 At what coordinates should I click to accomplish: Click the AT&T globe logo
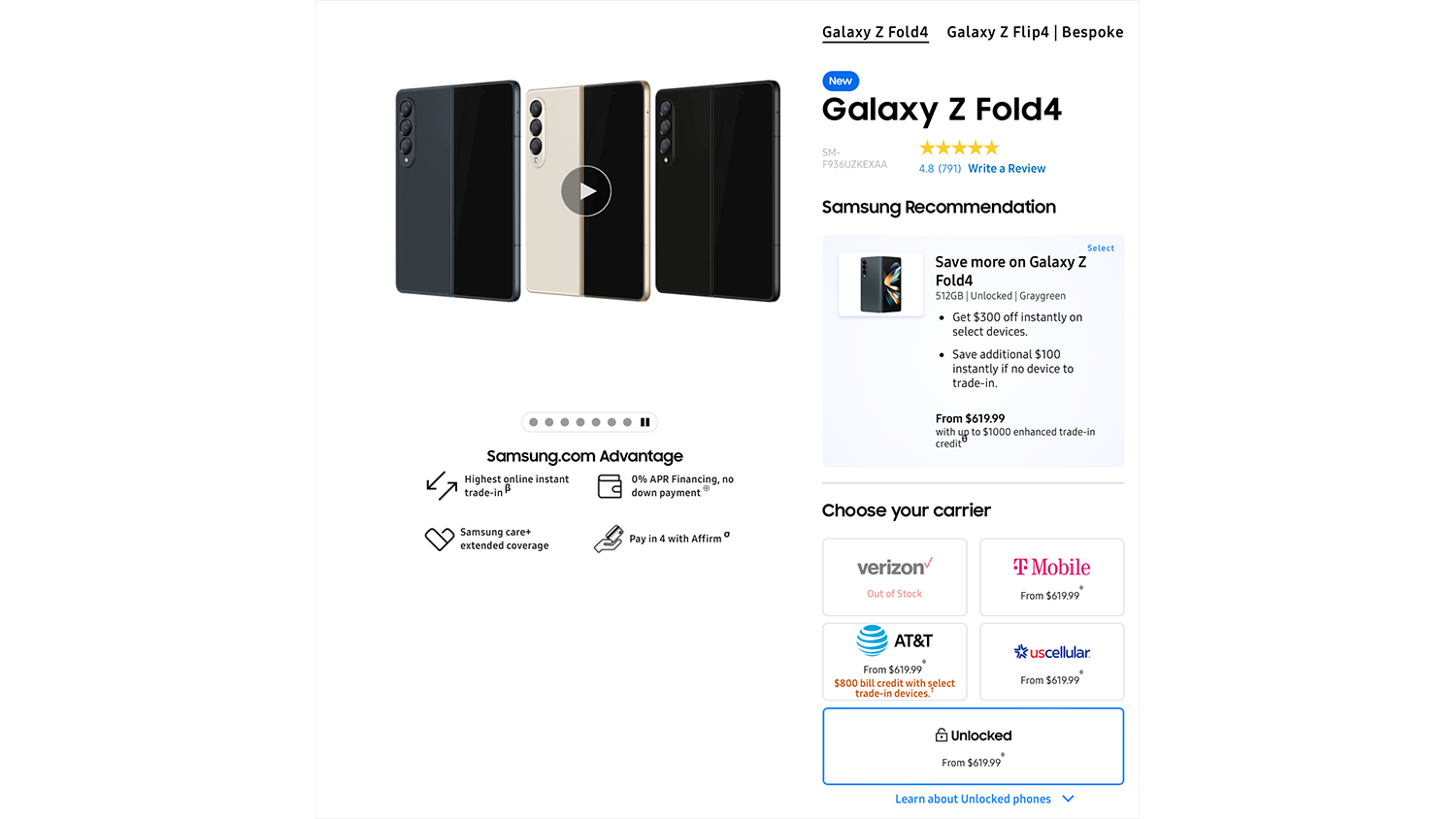pyautogui.click(x=872, y=640)
